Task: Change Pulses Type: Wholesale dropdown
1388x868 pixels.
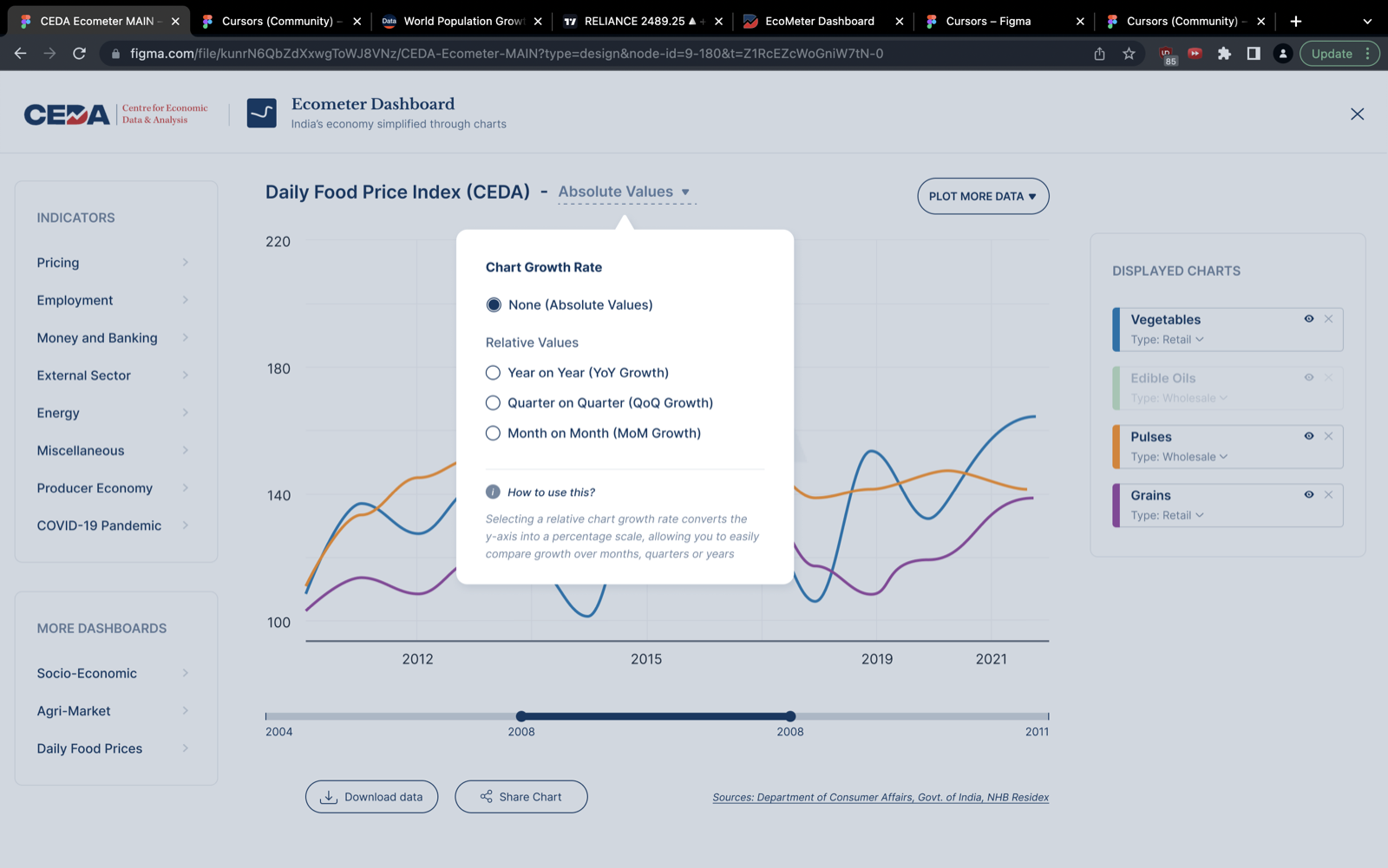Action: [x=1179, y=457]
